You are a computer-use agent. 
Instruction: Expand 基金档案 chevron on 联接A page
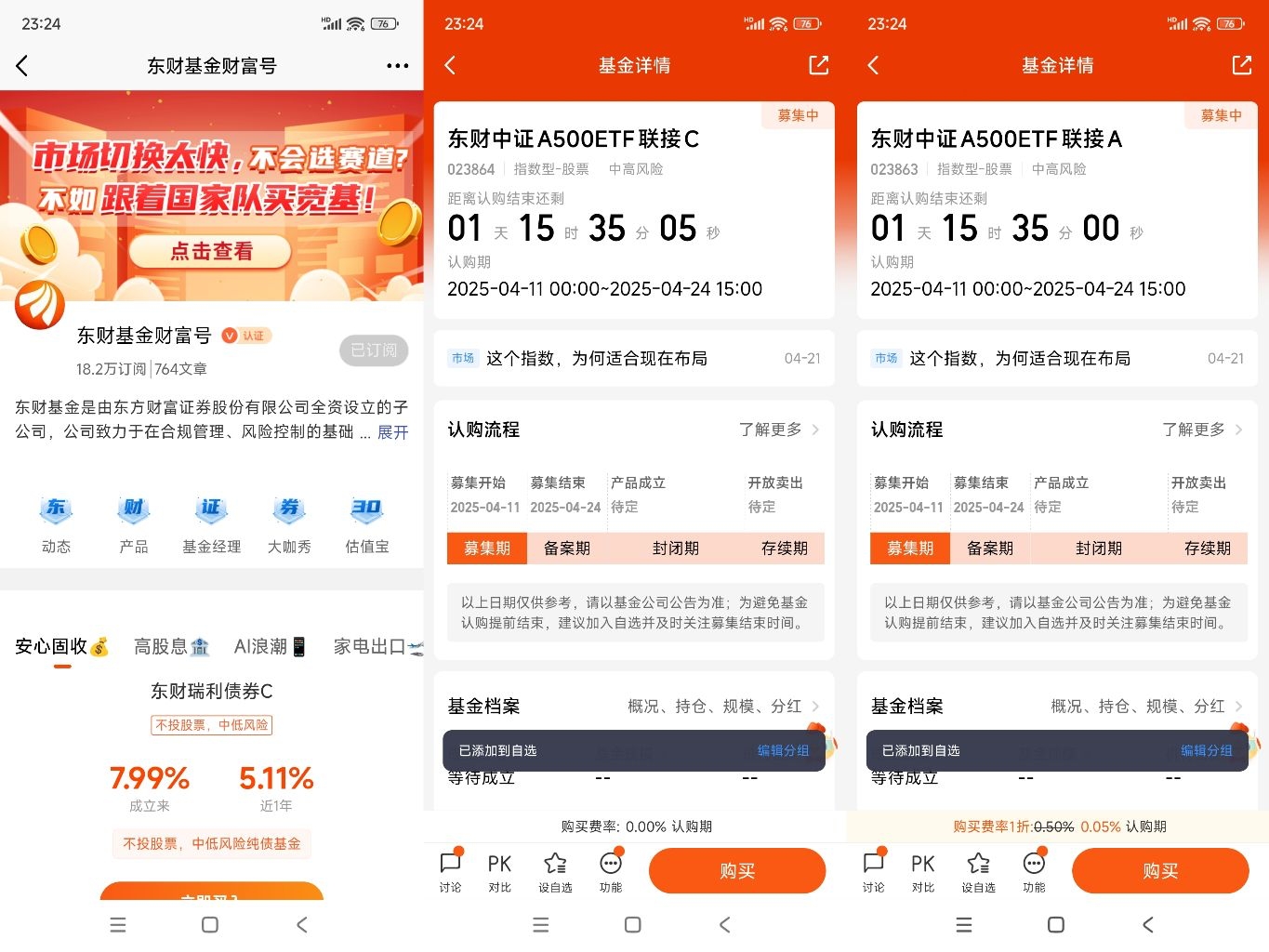coord(1239,707)
